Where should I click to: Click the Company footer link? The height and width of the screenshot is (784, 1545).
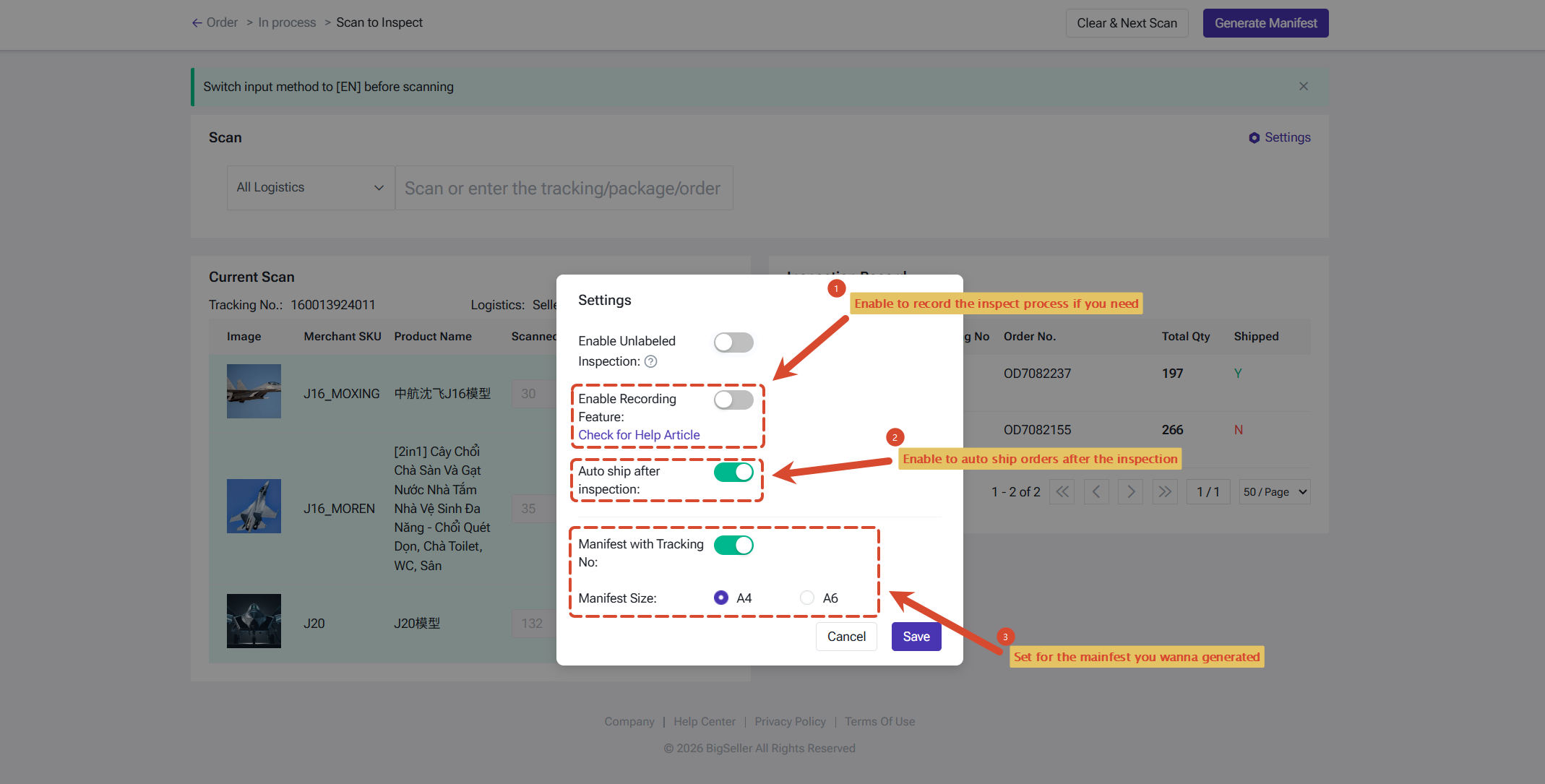[629, 721]
